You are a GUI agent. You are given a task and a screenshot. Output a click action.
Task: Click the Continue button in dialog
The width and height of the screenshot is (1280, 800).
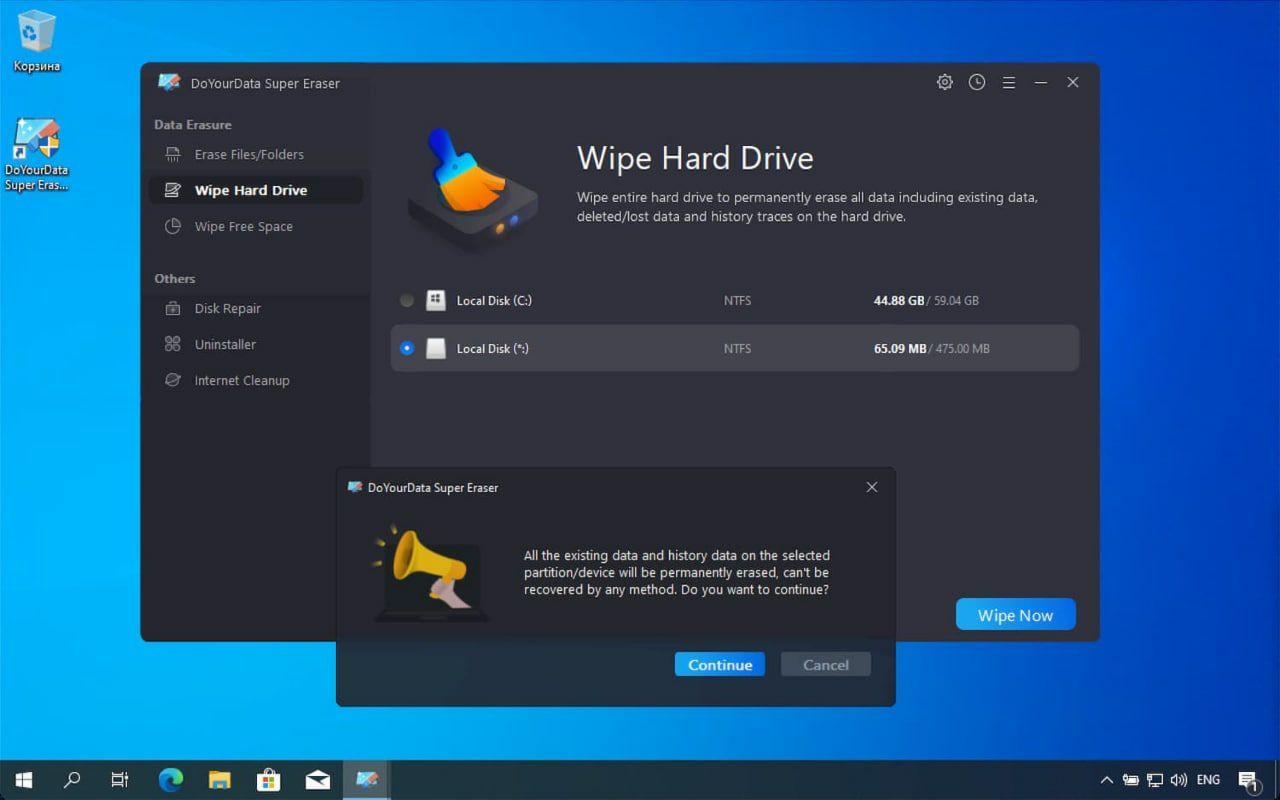[720, 665]
